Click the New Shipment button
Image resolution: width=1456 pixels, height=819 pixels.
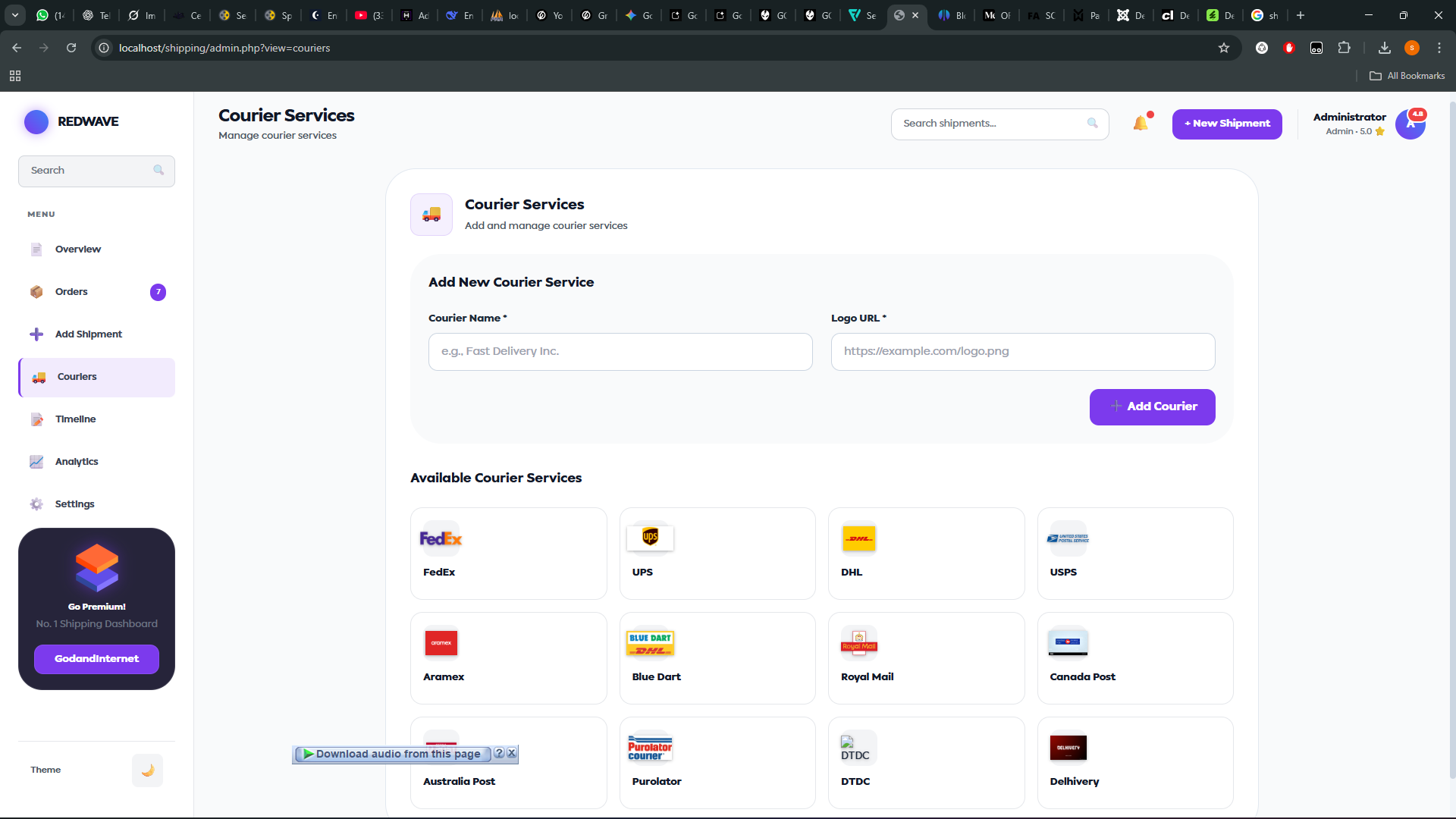click(1226, 124)
